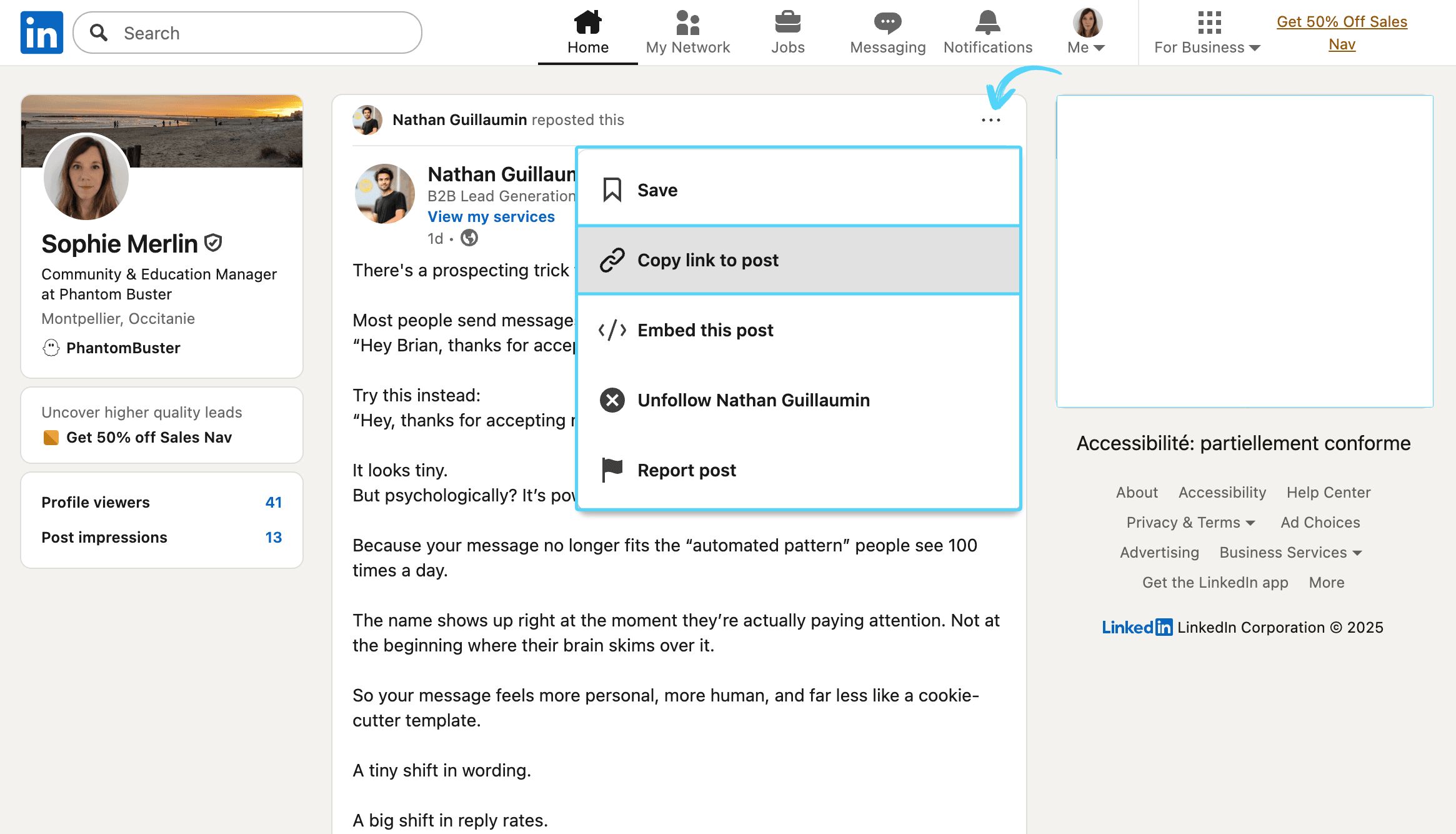Screen dimensions: 1456x834
Task: Expand the For Business menu
Action: coord(1207,33)
